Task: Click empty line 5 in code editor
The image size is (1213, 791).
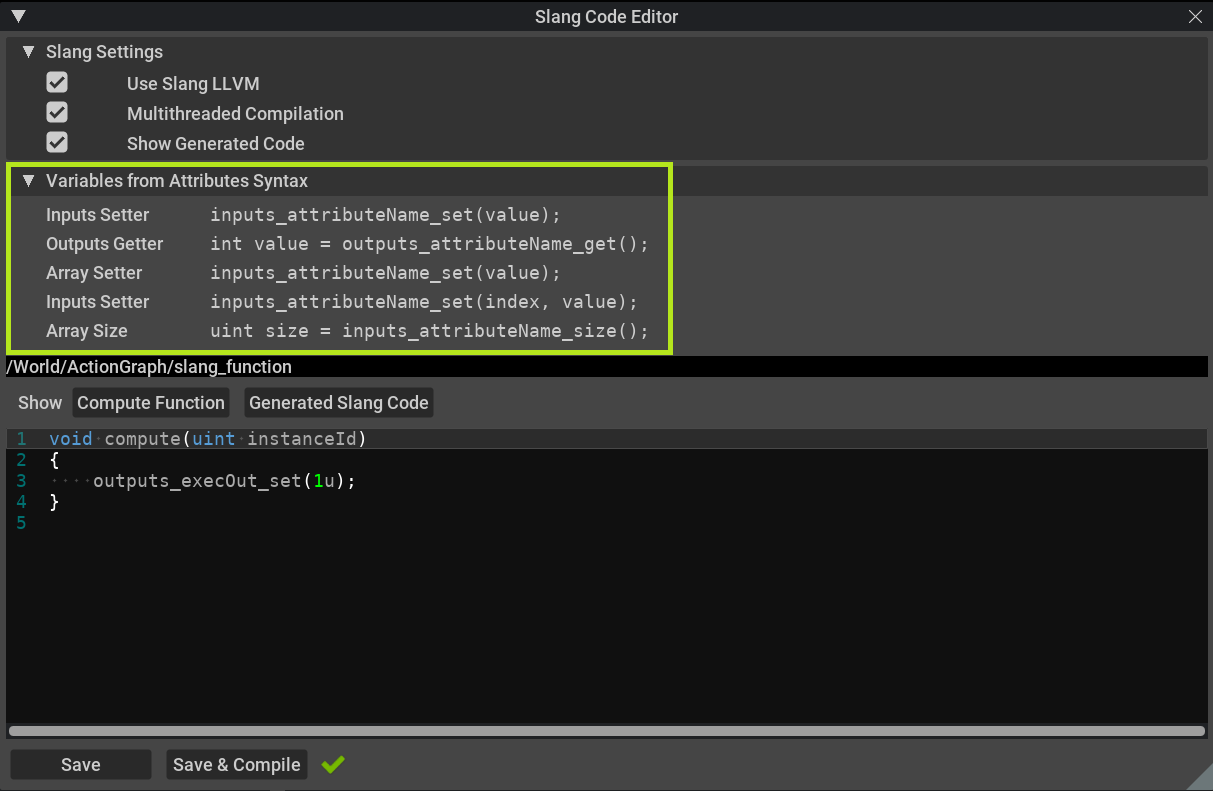Action: point(300,523)
